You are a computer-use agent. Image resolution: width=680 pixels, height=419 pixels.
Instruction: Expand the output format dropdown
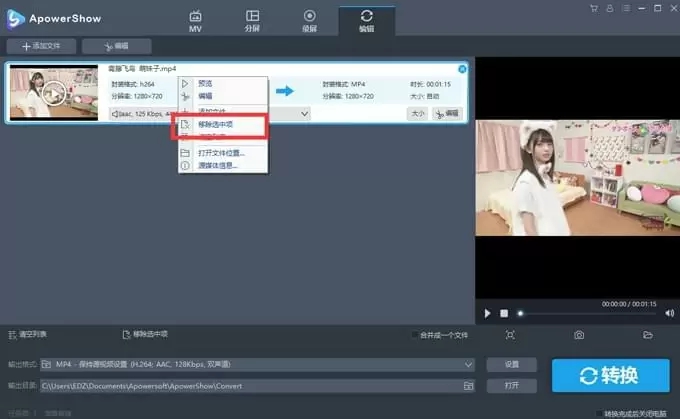point(468,364)
